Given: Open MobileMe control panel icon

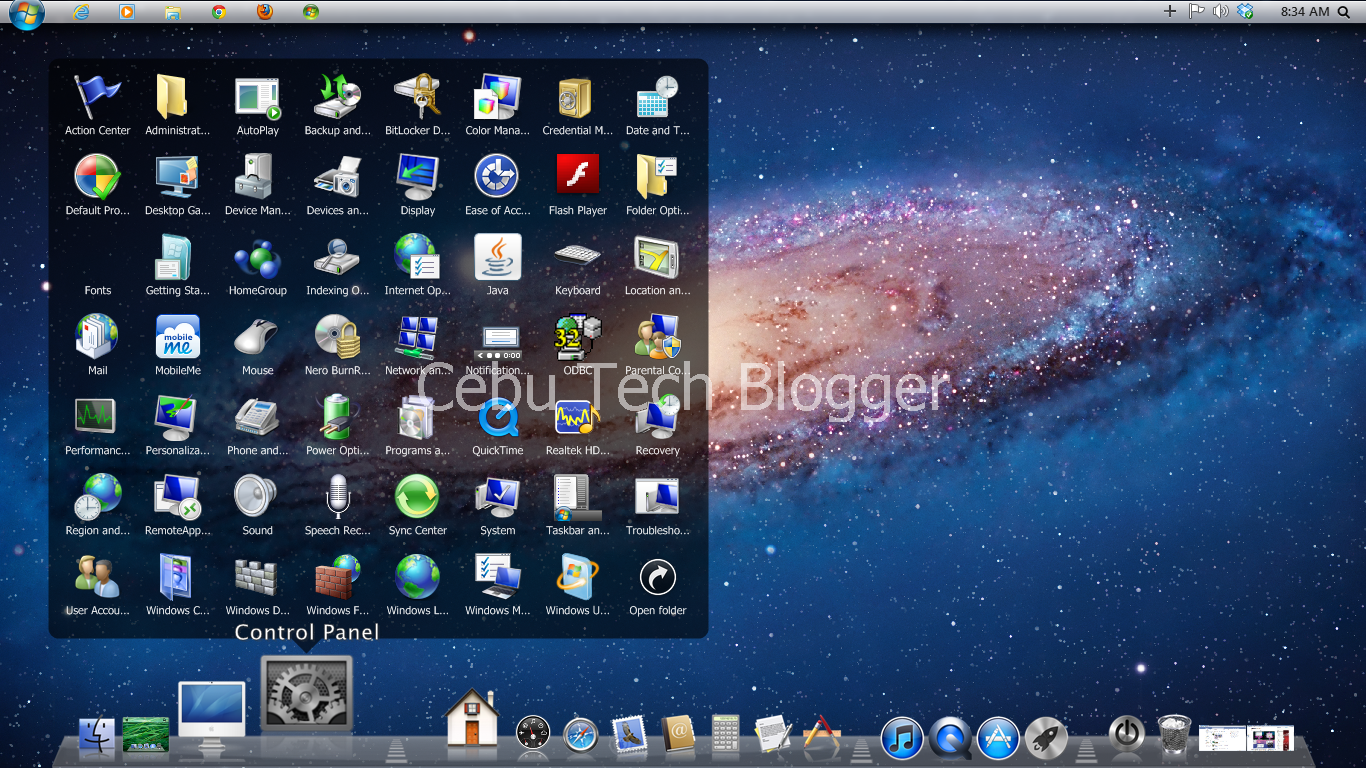Looking at the screenshot, I should point(178,337).
